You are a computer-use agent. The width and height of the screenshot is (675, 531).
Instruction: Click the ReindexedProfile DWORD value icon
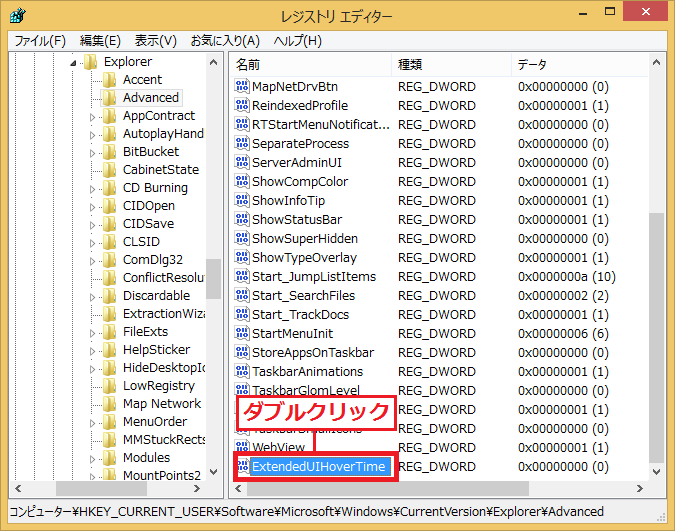[x=242, y=106]
